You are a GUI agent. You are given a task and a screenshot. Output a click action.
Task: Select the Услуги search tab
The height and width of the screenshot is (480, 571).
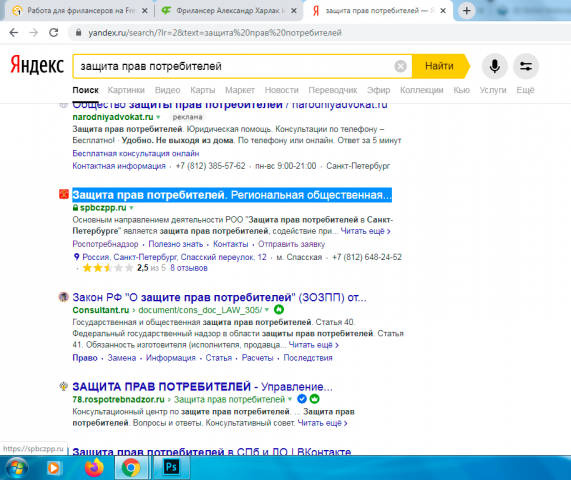493,90
